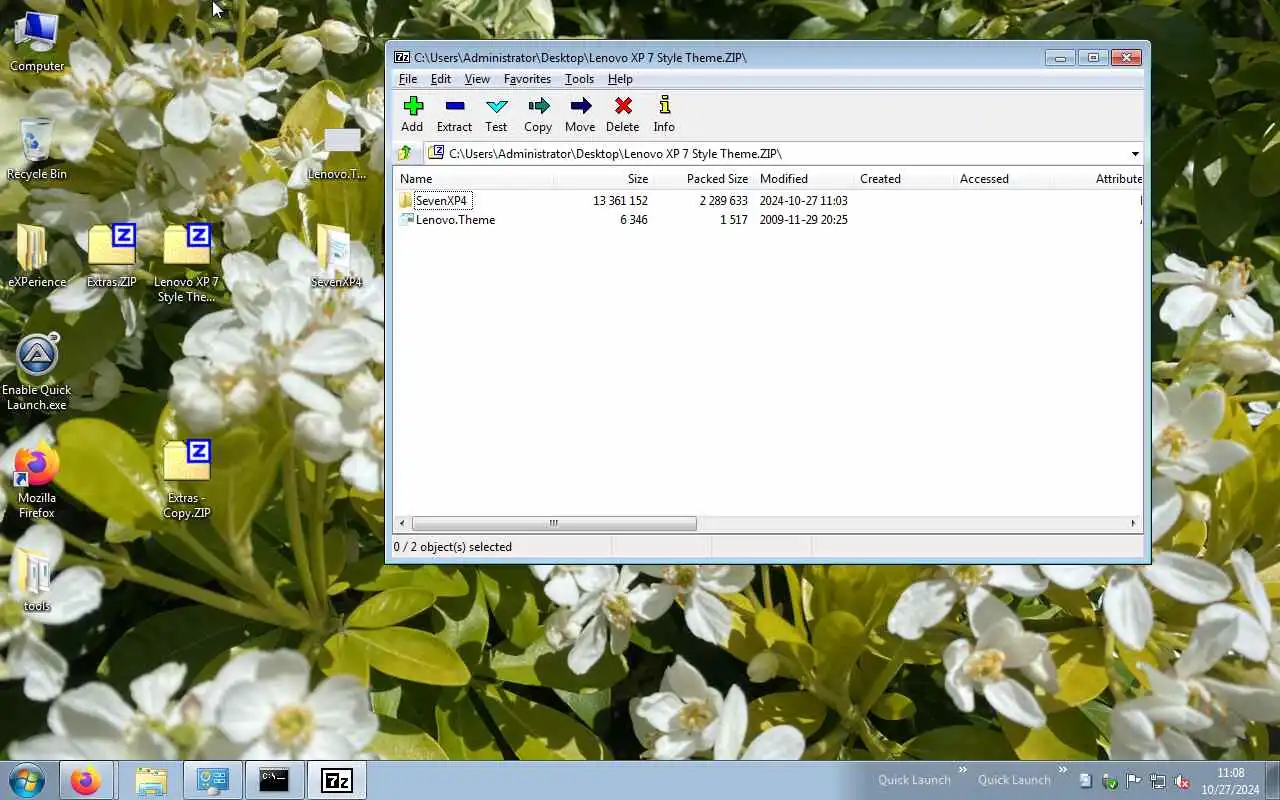
Task: Select Lenovo XP 7 Style Theme desktop archive
Action: [186, 262]
